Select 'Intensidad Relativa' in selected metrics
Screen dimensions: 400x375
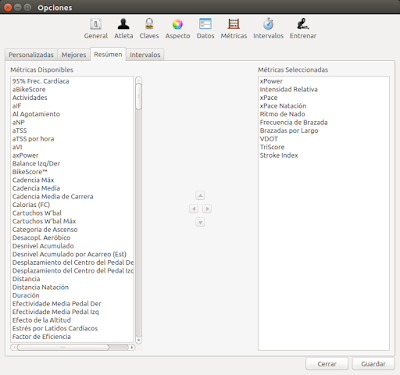click(324, 89)
